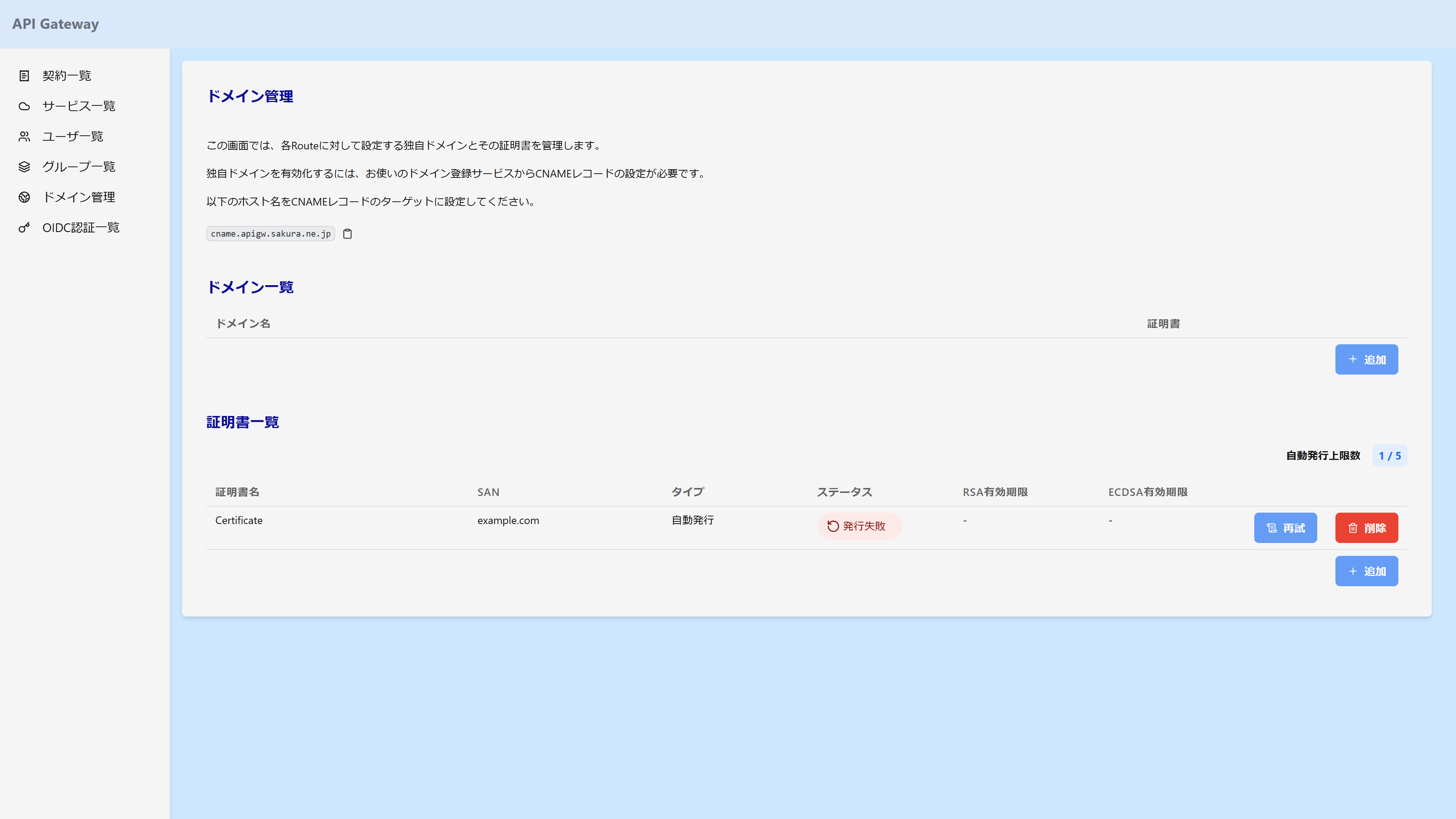
Task: Retry certificate issuance with 再試 button
Action: pyautogui.click(x=1285, y=528)
